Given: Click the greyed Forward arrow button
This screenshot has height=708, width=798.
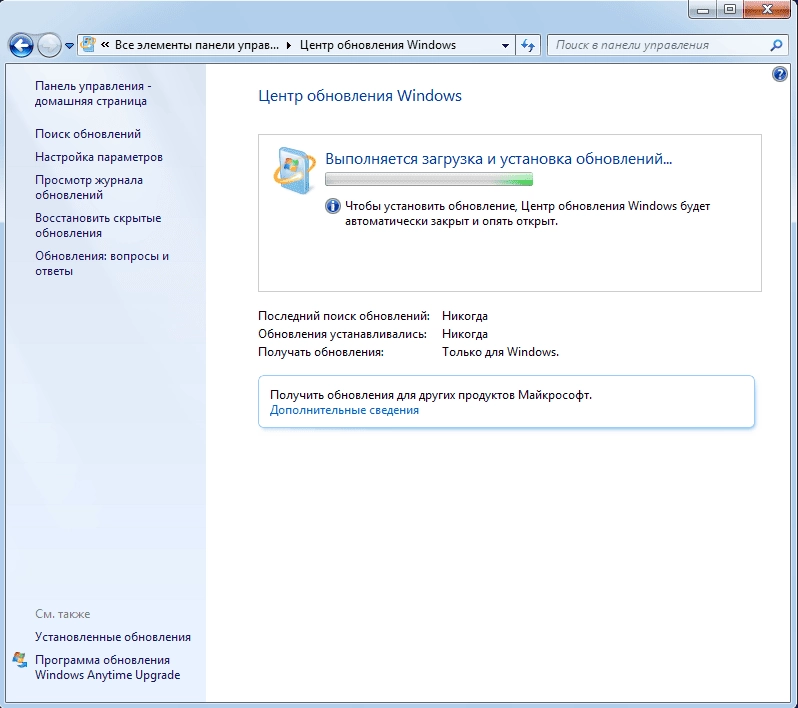Looking at the screenshot, I should (x=49, y=46).
